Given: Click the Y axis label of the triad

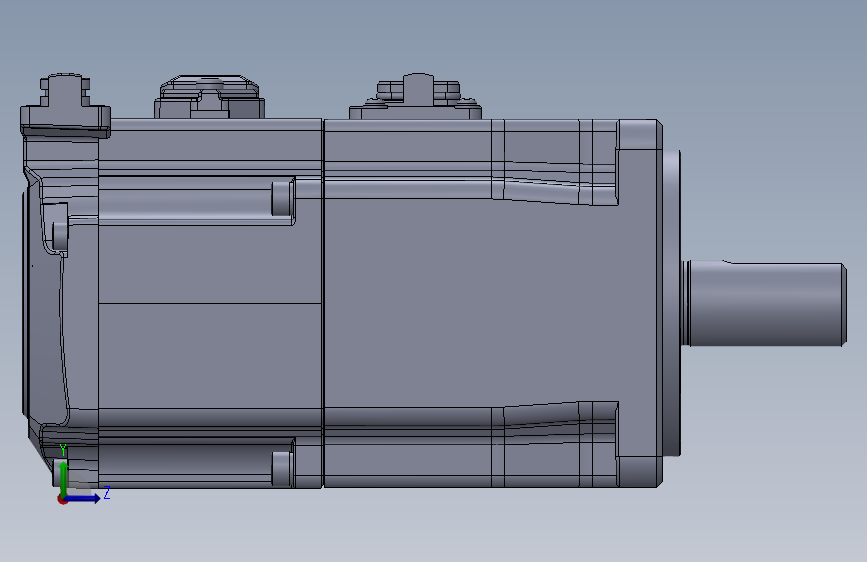Looking at the screenshot, I should click(63, 450).
